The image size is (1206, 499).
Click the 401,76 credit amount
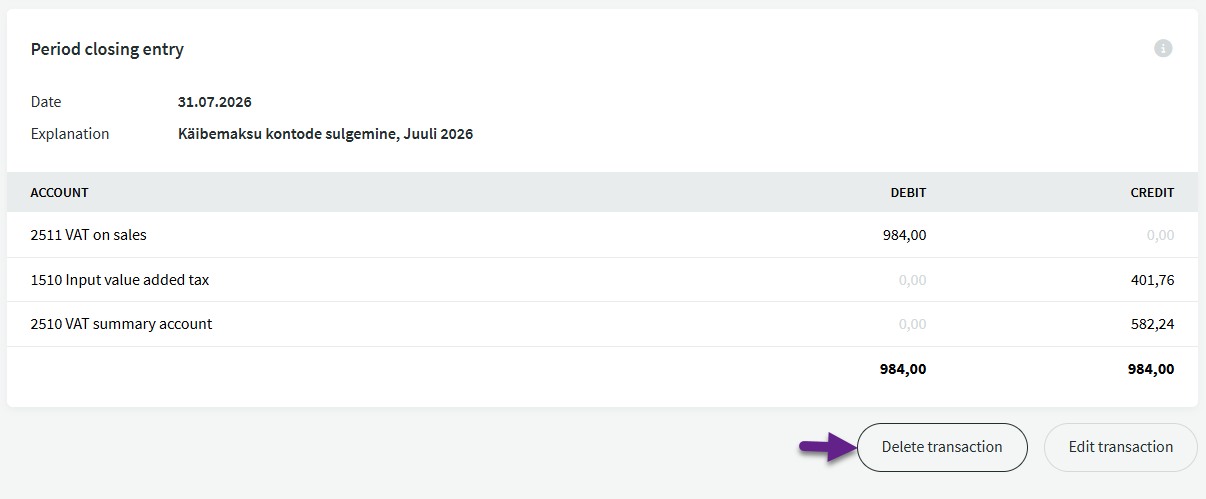coord(1152,280)
